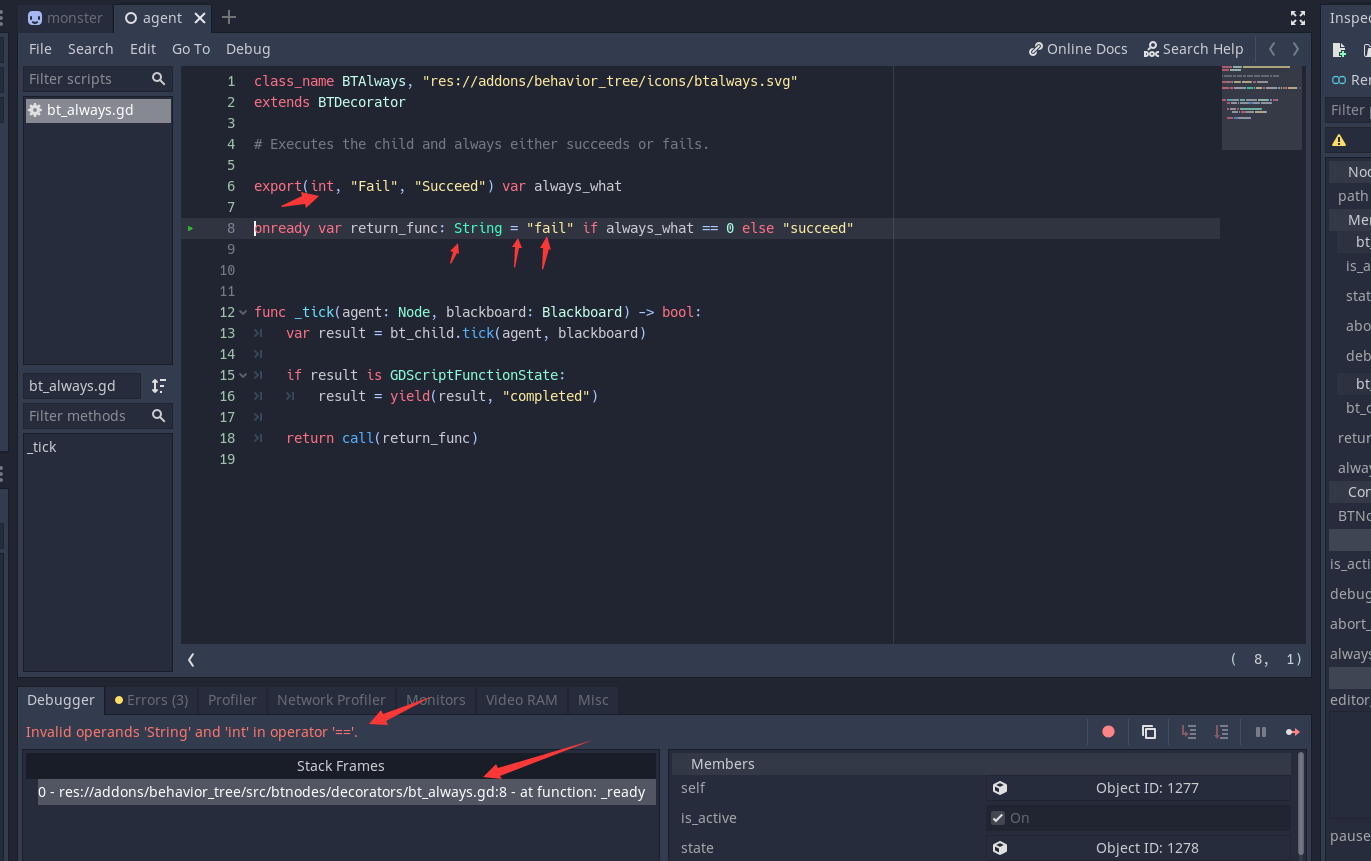Click the members list scrollbar
Image resolution: width=1371 pixels, height=861 pixels.
tap(1300, 805)
